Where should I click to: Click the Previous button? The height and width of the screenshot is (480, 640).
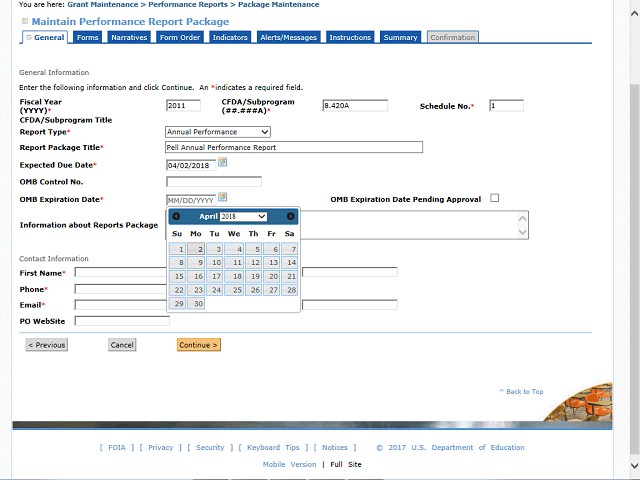pos(47,345)
